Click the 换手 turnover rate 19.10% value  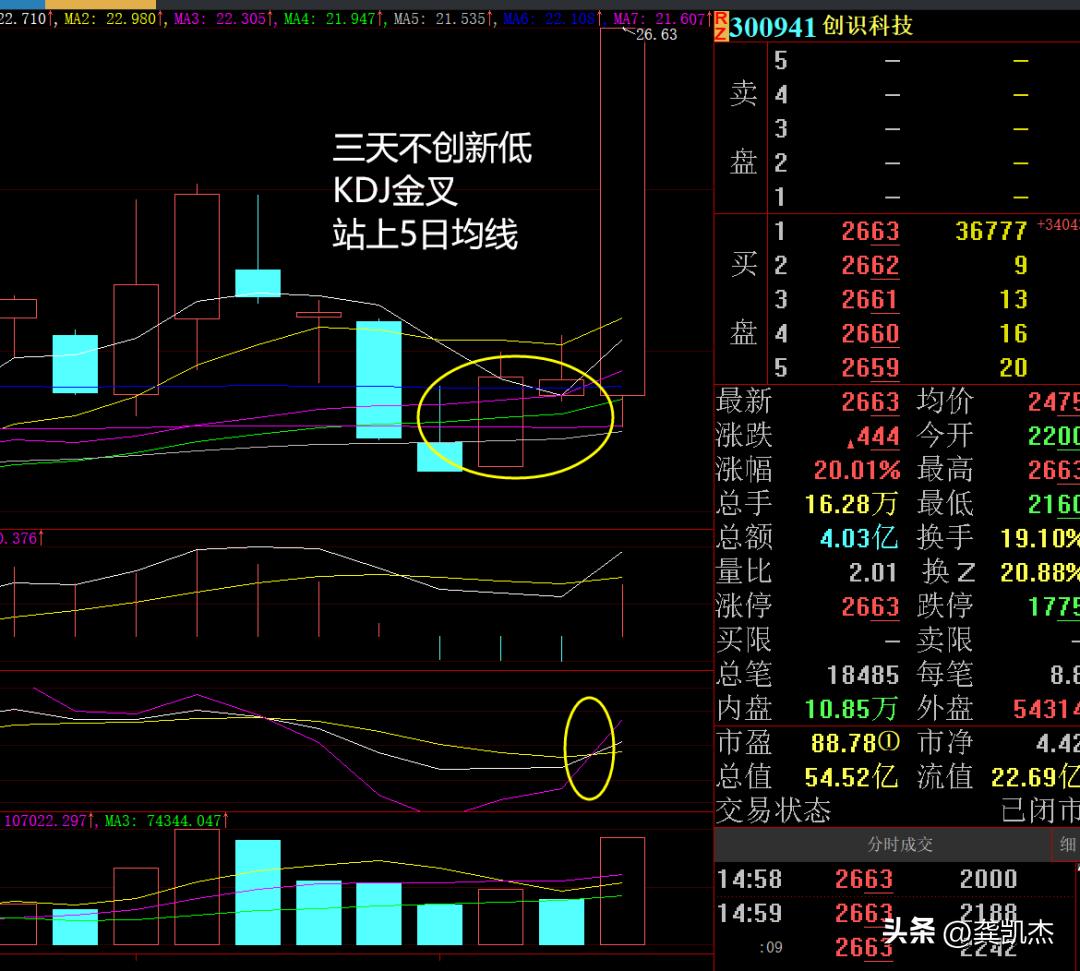1038,538
